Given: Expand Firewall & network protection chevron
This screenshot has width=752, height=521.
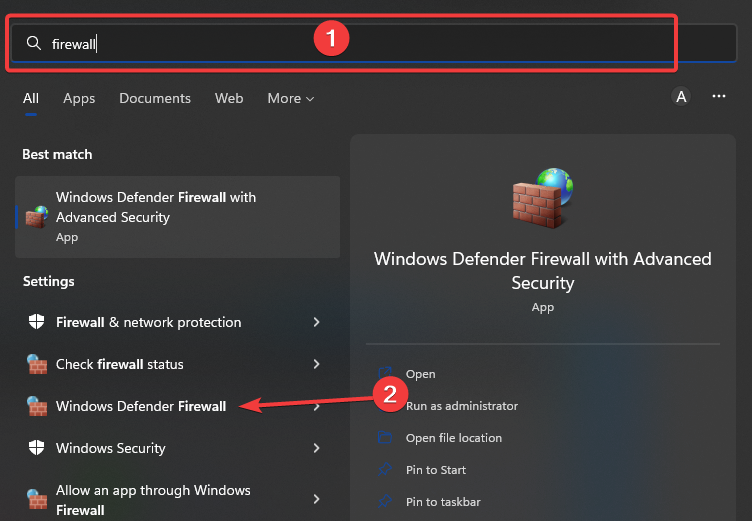Looking at the screenshot, I should click(316, 322).
